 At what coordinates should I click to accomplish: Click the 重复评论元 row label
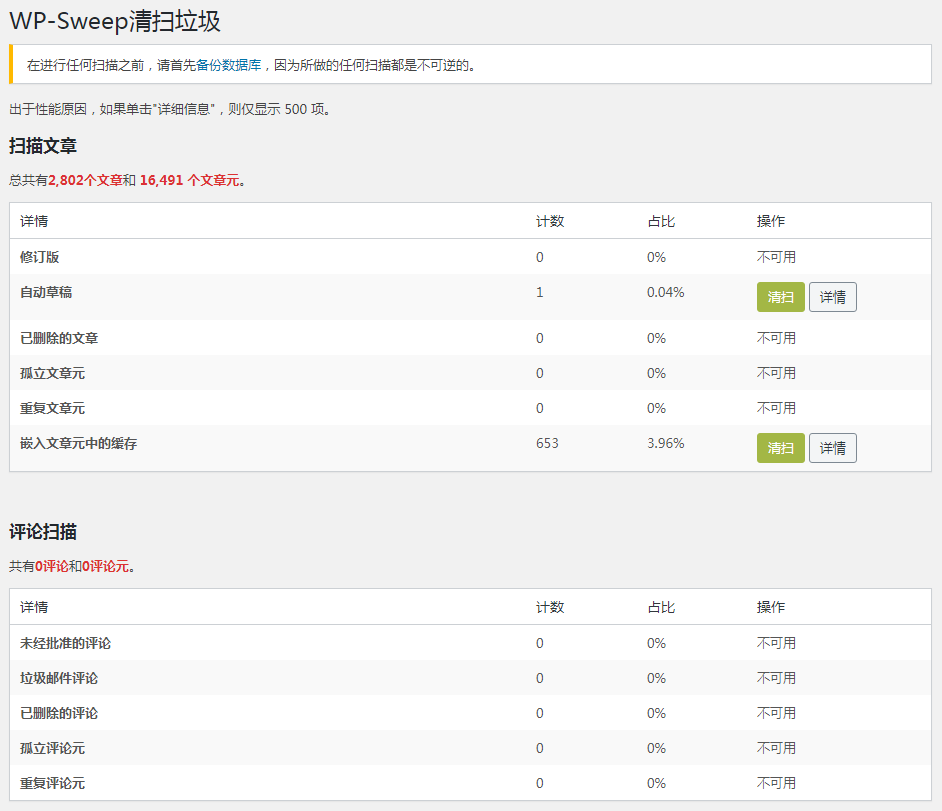[52, 783]
